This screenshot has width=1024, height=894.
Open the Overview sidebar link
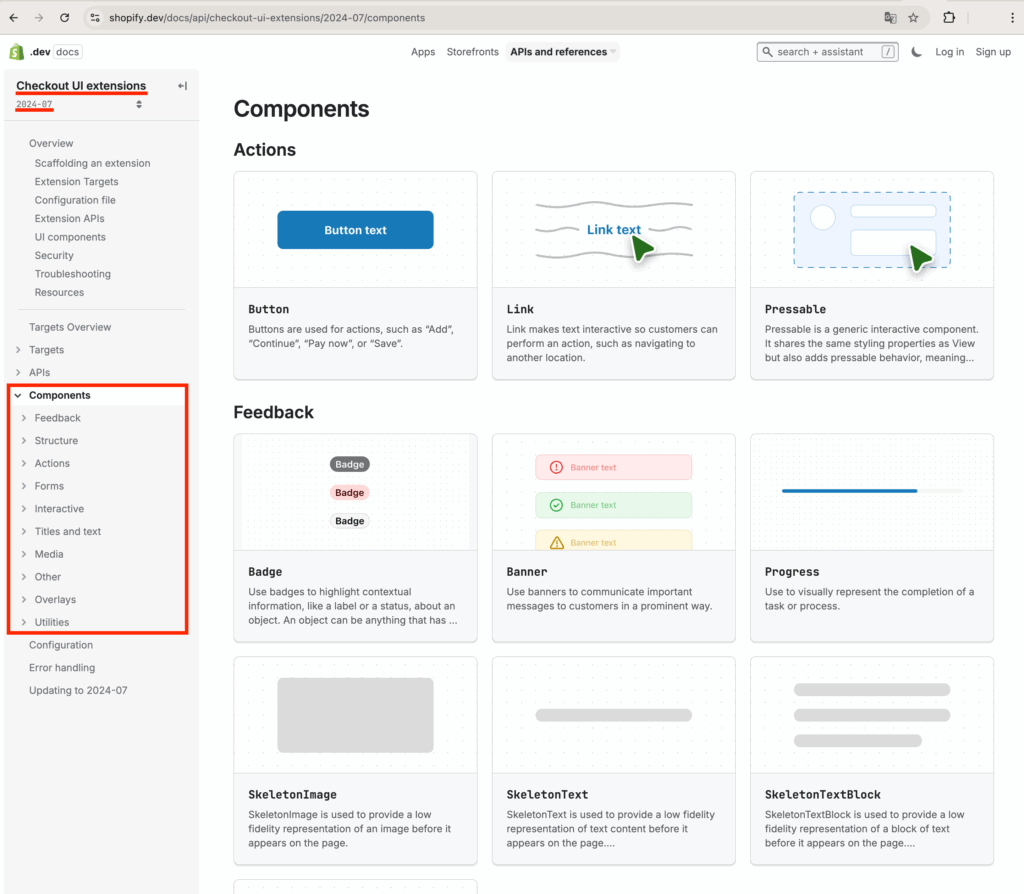tap(51, 143)
